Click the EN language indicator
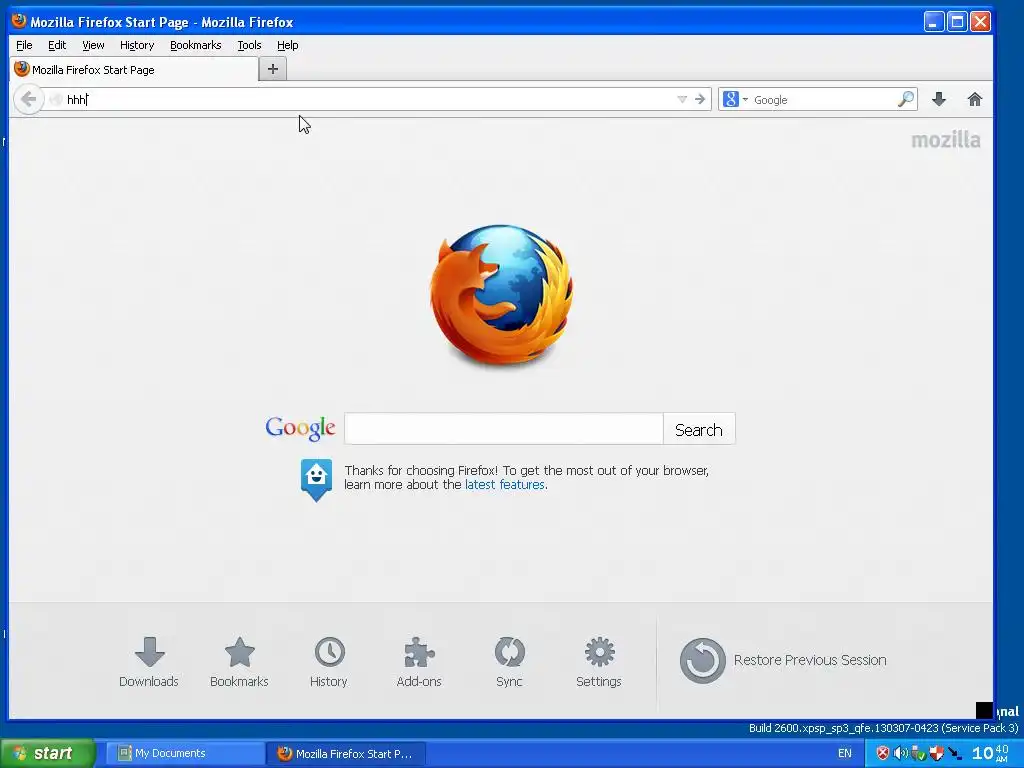The width and height of the screenshot is (1024, 768). (844, 753)
